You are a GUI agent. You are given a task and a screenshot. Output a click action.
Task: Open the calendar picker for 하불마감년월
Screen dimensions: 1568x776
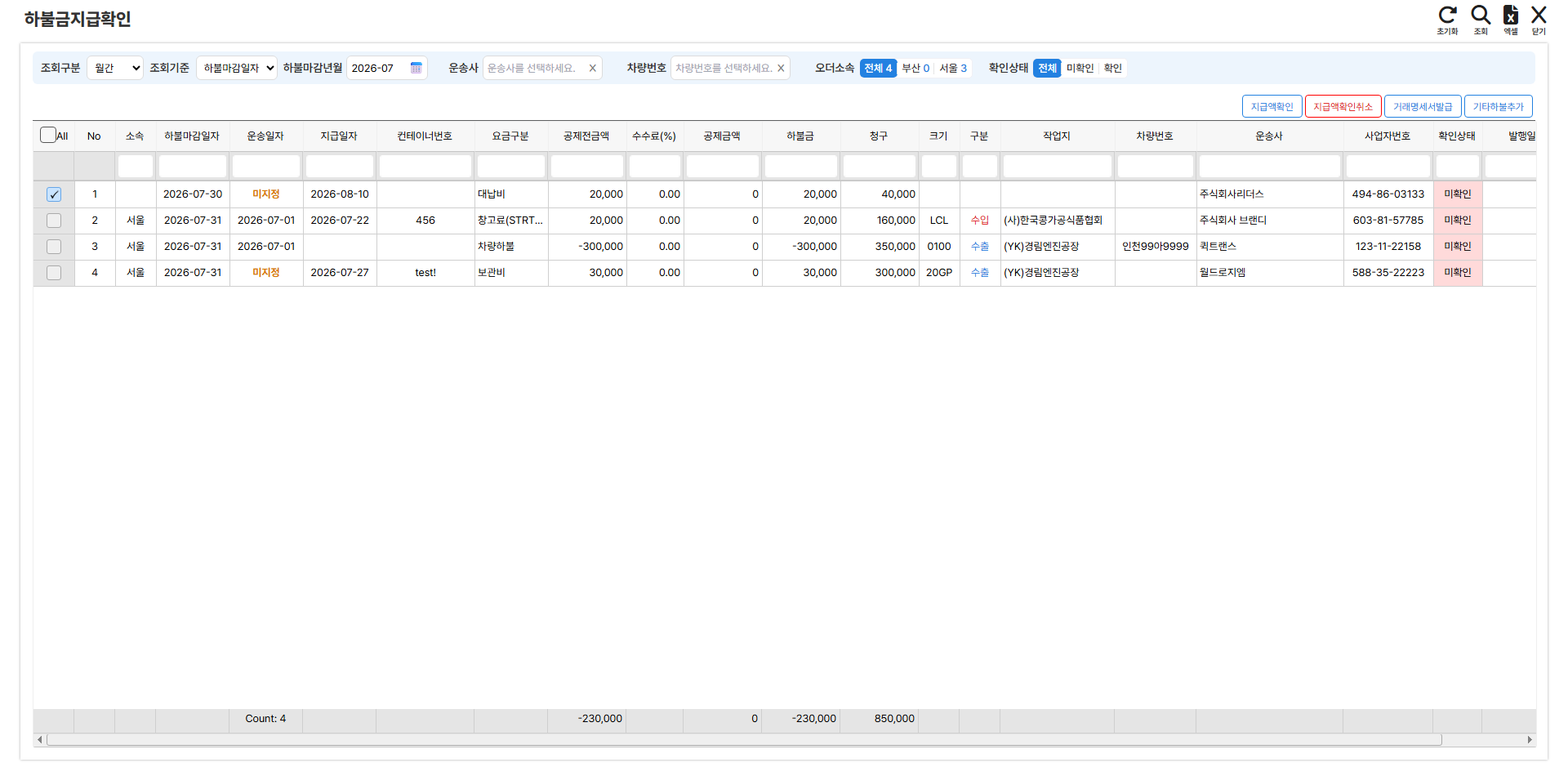pyautogui.click(x=416, y=68)
